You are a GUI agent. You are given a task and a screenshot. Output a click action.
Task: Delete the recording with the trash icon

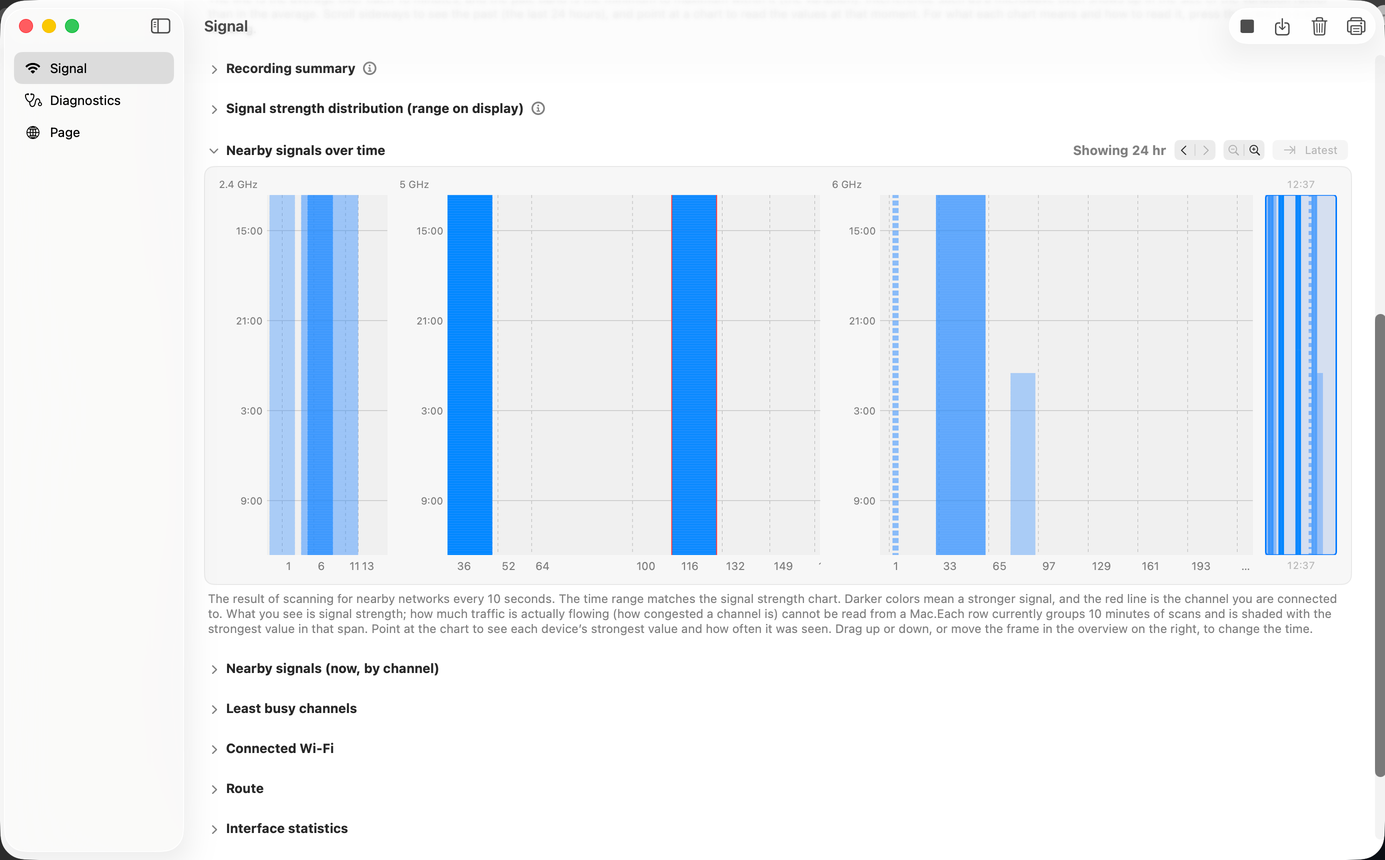click(x=1319, y=27)
